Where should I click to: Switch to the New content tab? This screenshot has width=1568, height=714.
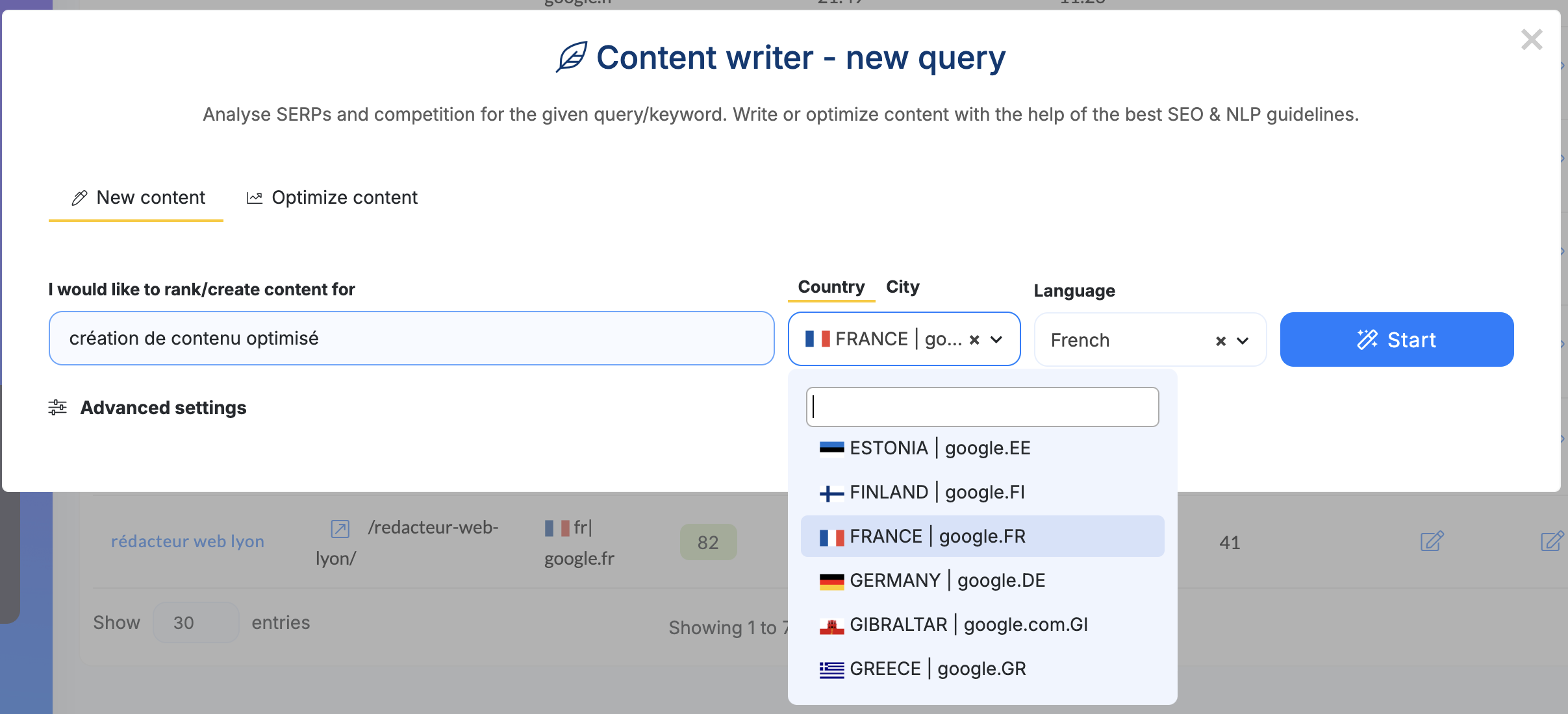136,197
